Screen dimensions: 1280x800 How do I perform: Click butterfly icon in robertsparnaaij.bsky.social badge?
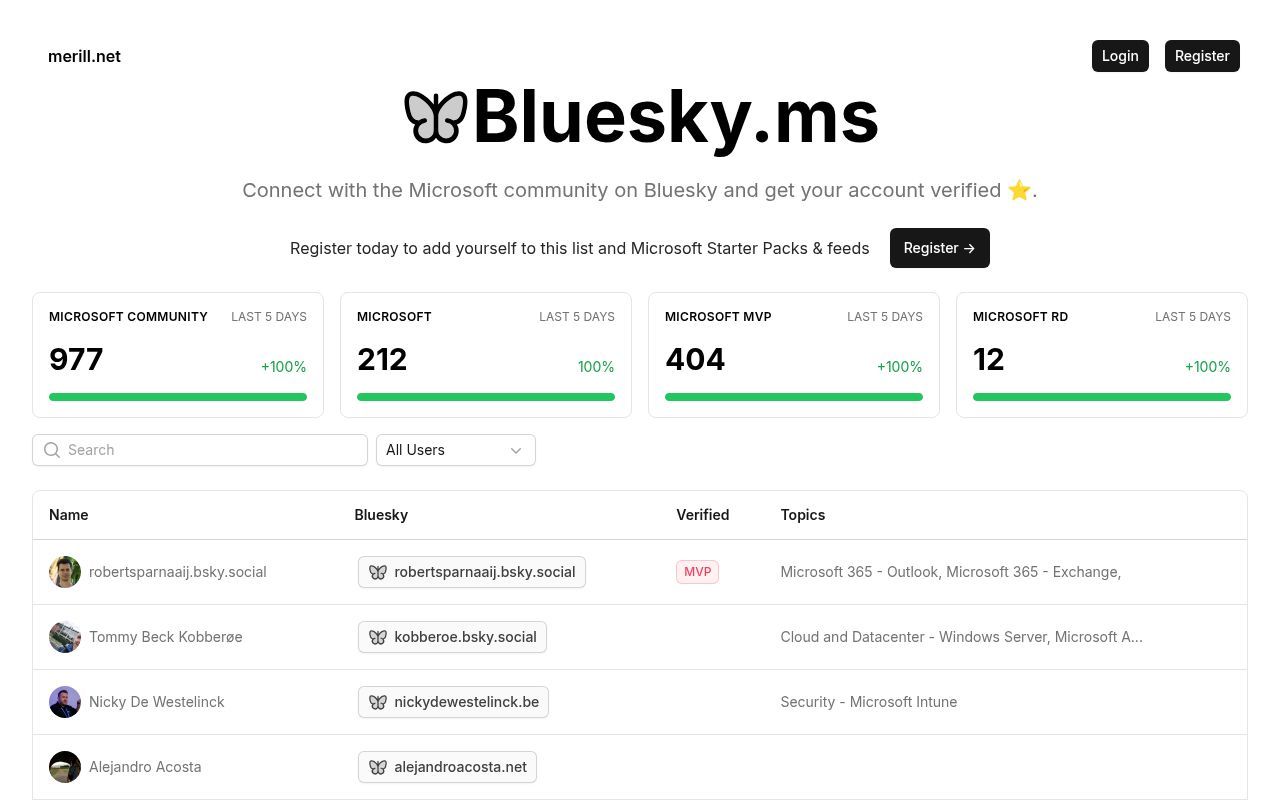tap(377, 572)
